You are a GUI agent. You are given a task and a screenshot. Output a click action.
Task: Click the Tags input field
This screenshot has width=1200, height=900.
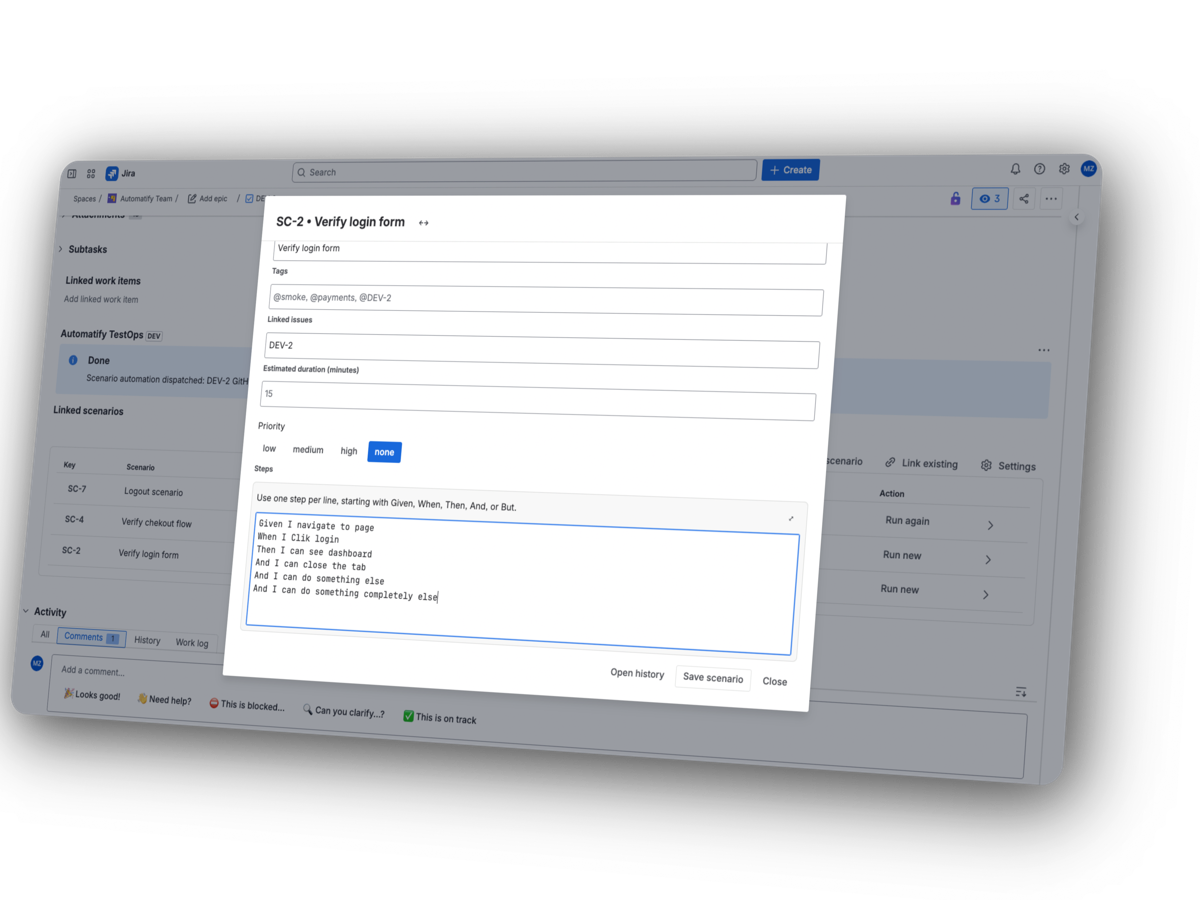[x=546, y=300]
